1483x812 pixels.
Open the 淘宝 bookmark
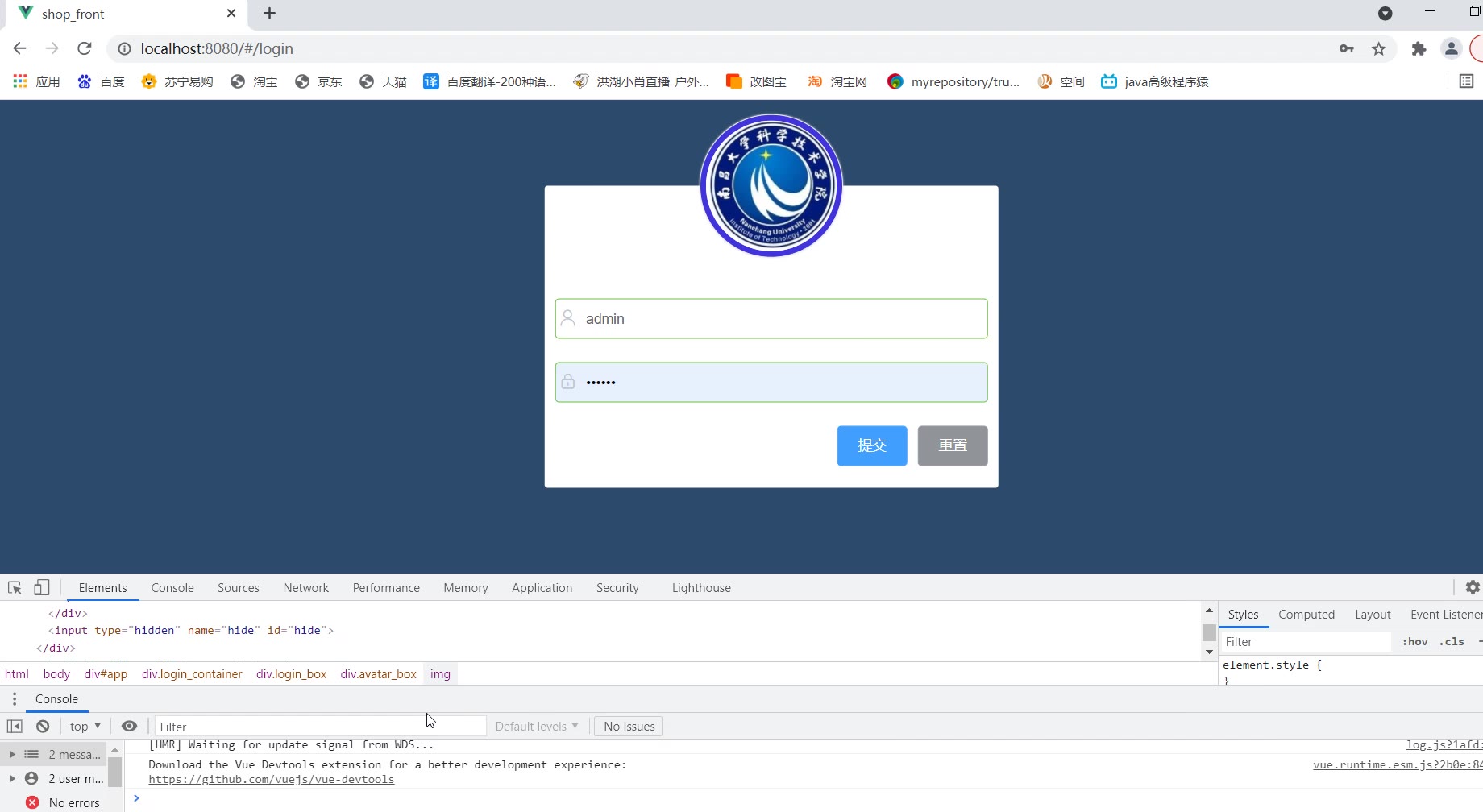pos(254,81)
